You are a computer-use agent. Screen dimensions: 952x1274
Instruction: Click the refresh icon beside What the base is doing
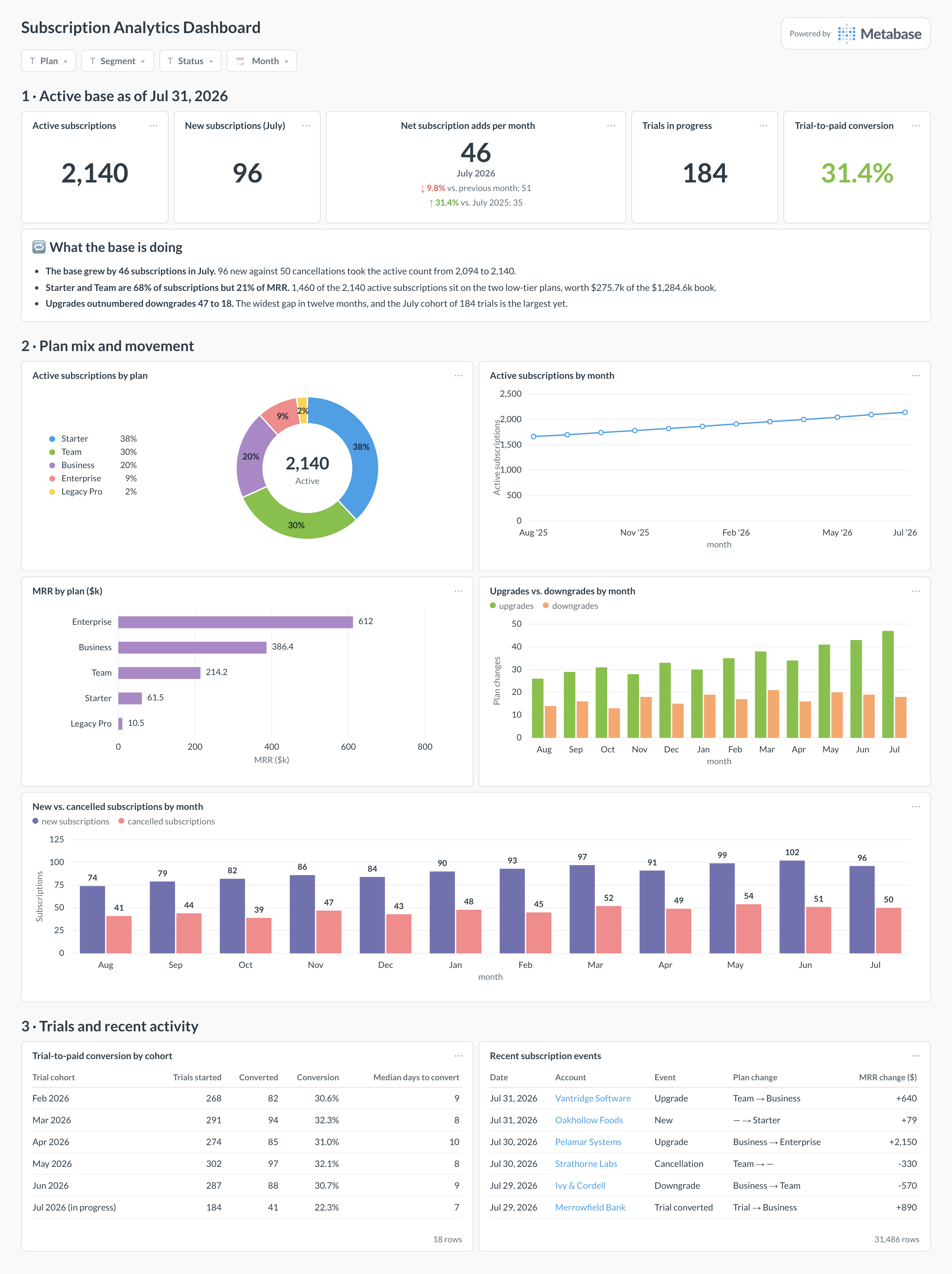coord(39,247)
